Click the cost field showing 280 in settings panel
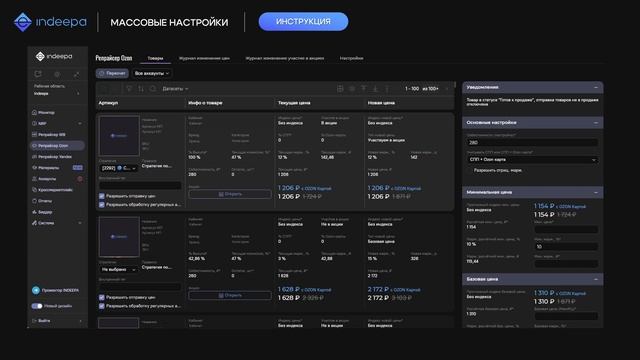Image resolution: width=640 pixels, height=360 pixels. [532, 142]
